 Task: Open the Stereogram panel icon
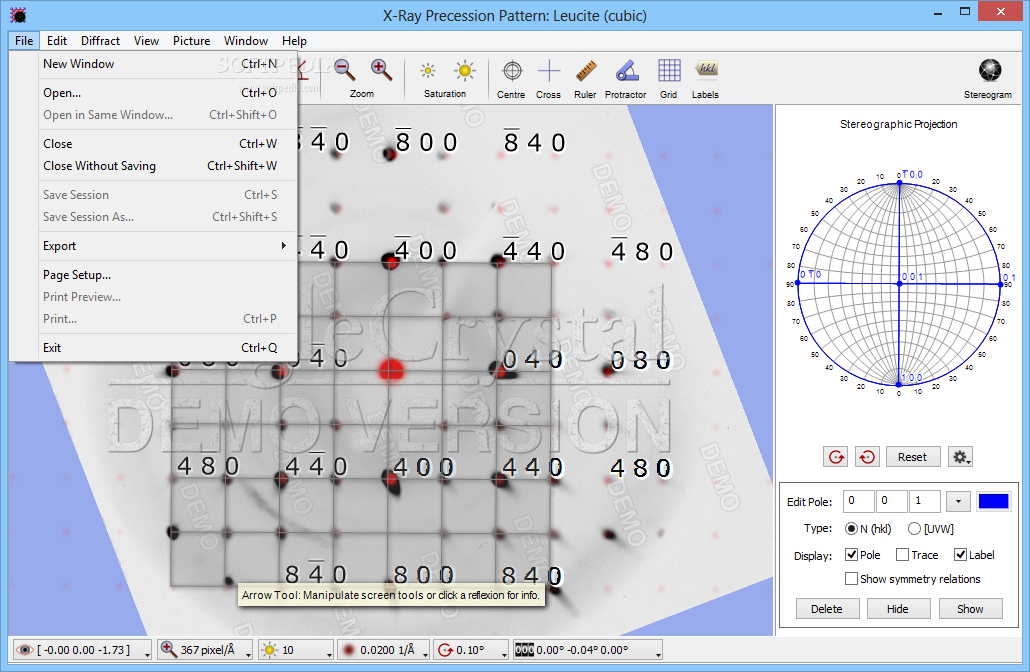point(989,70)
